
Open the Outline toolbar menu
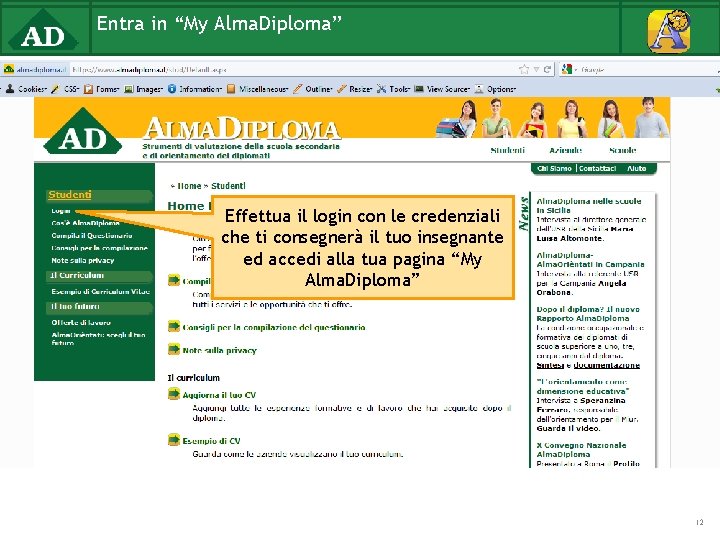coord(313,89)
